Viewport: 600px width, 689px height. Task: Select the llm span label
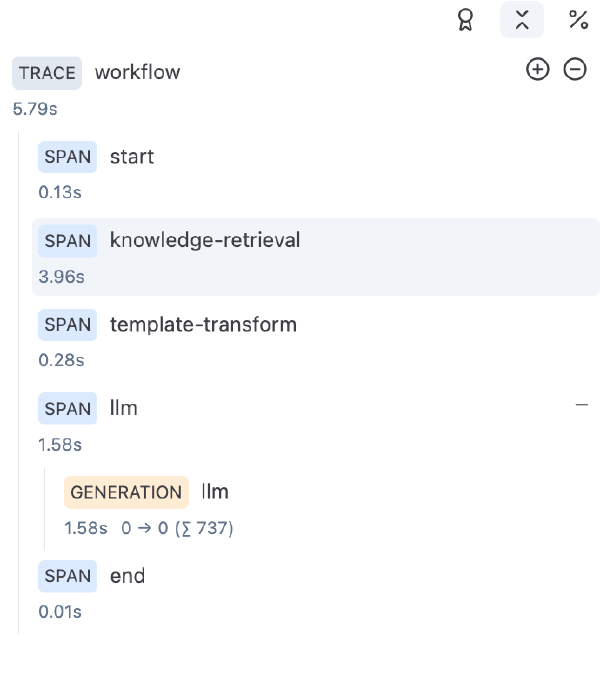click(x=124, y=408)
